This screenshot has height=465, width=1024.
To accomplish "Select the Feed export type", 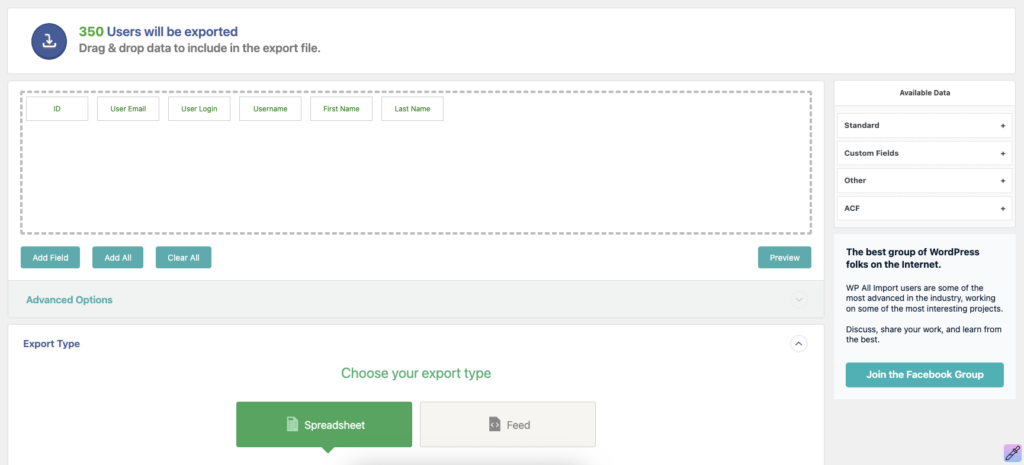I will click(x=507, y=425).
